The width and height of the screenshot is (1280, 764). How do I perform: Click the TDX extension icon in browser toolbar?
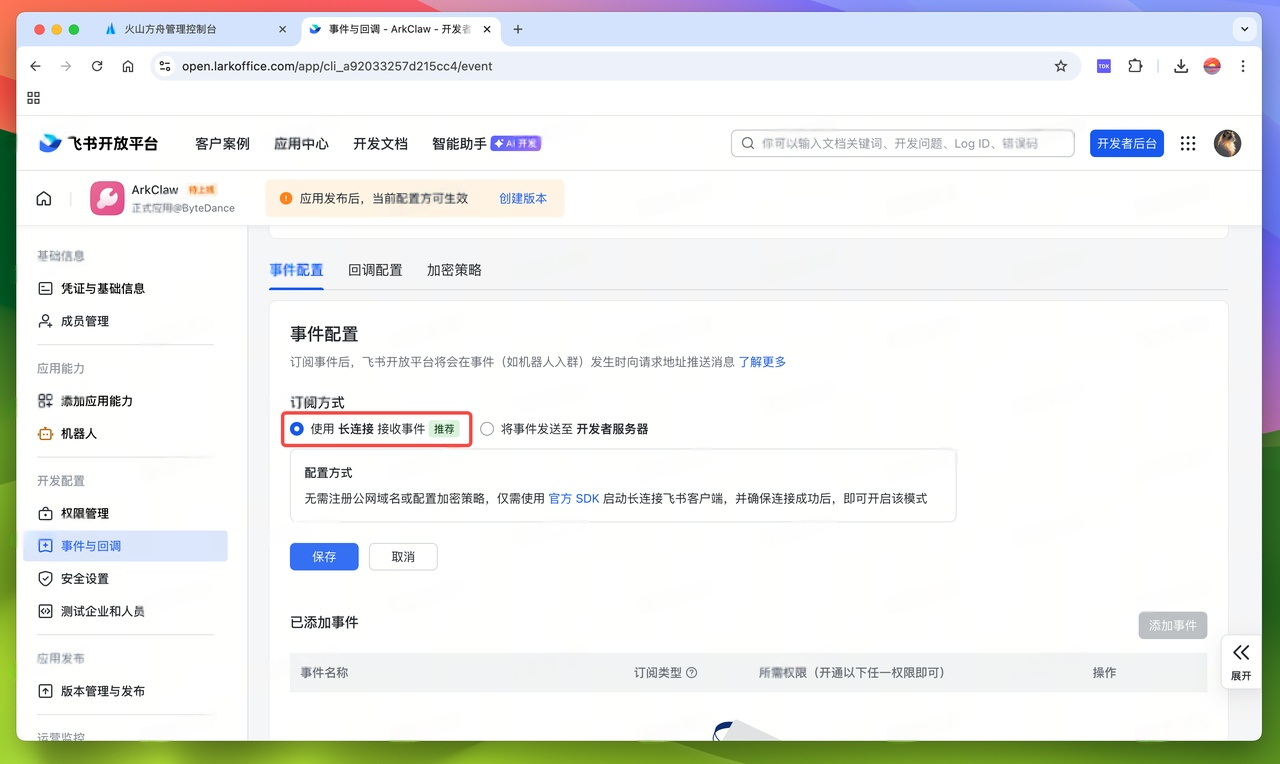1103,65
